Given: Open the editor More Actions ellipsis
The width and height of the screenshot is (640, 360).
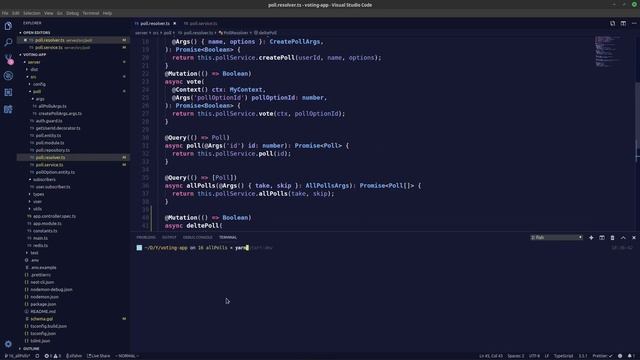Looking at the screenshot, I should [634, 23].
